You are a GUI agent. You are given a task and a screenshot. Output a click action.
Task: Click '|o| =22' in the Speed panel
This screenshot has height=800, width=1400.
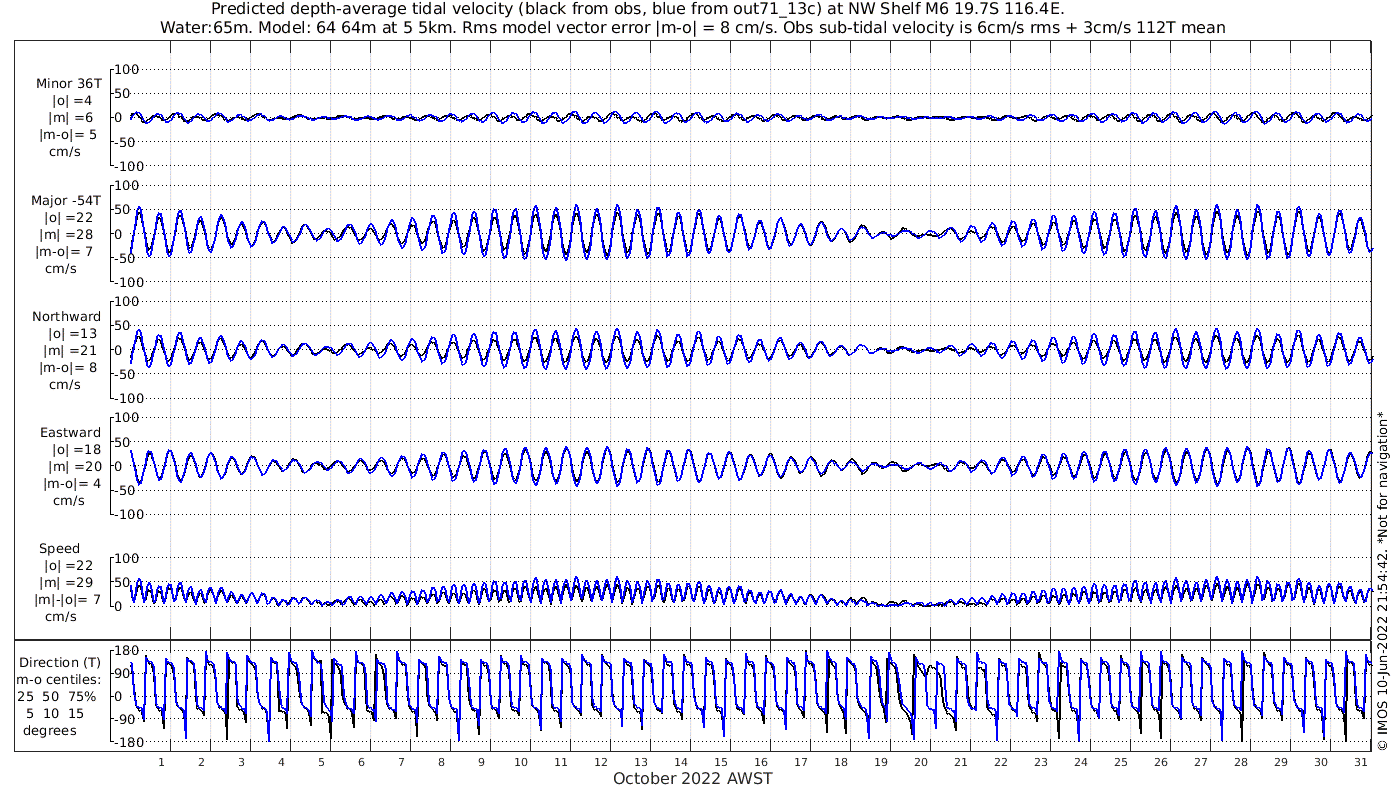pos(68,566)
